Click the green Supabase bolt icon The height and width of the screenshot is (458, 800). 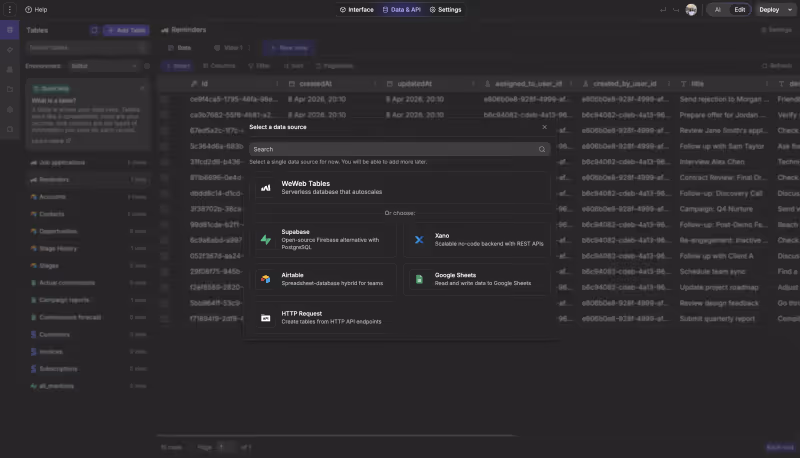(266, 239)
